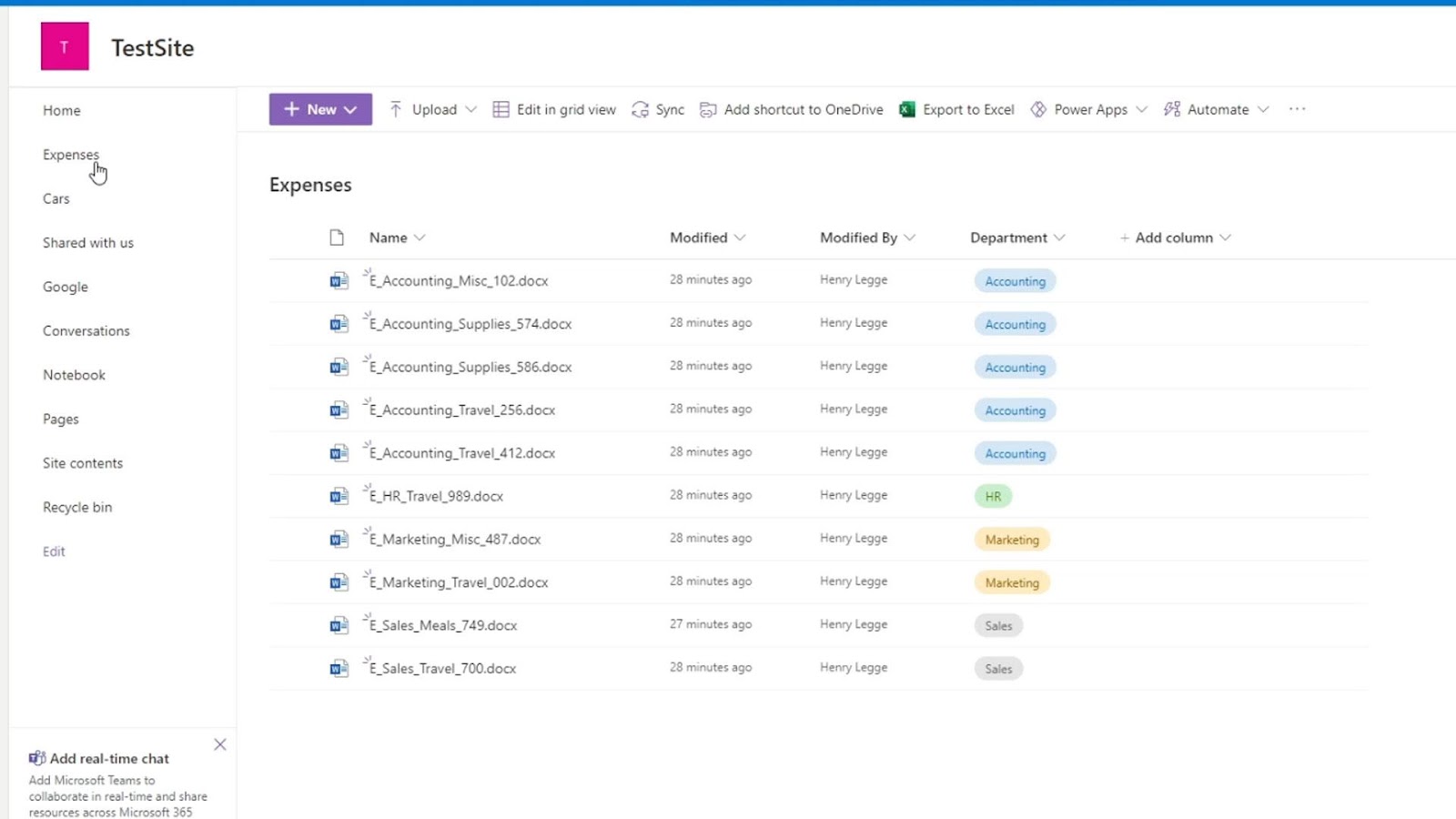This screenshot has height=819, width=1456.
Task: Click the pink TestSite logo tile
Action: click(x=65, y=46)
